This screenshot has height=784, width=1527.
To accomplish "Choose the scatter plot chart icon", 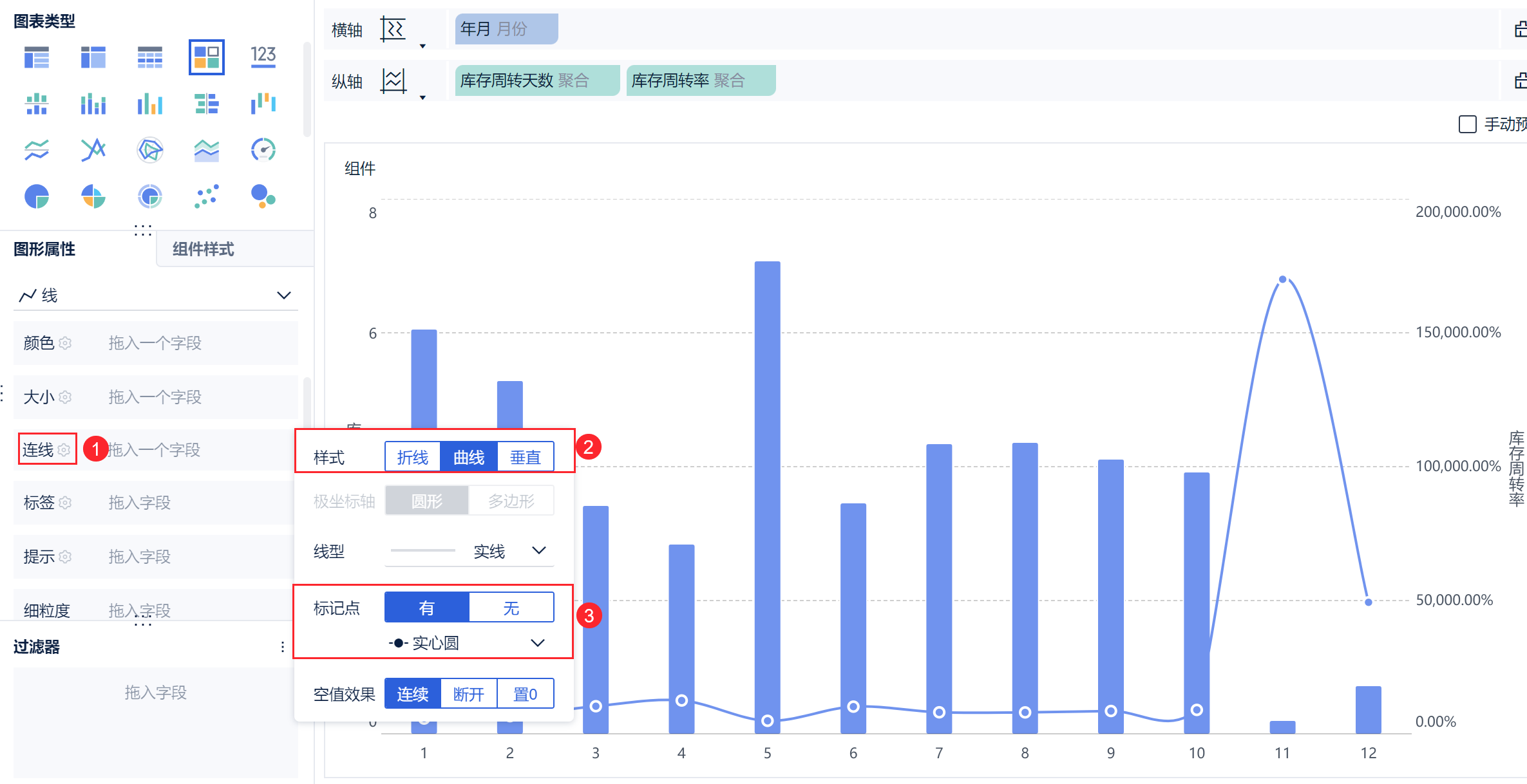I will tap(206, 196).
